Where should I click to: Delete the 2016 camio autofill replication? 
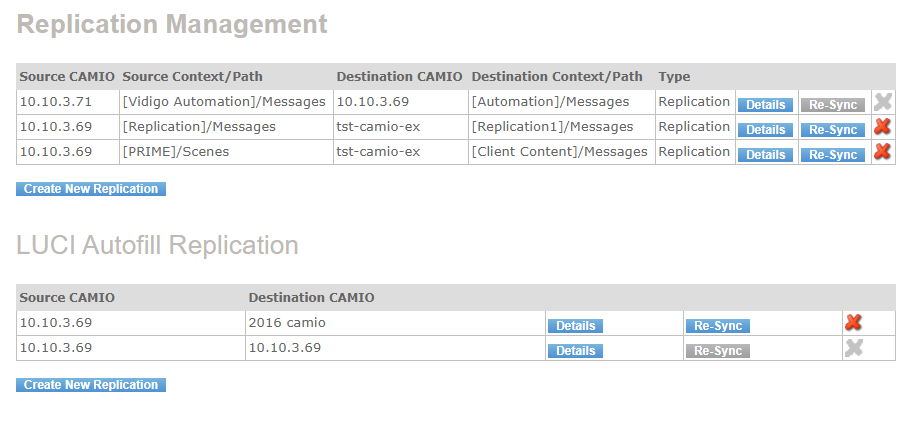(x=853, y=323)
